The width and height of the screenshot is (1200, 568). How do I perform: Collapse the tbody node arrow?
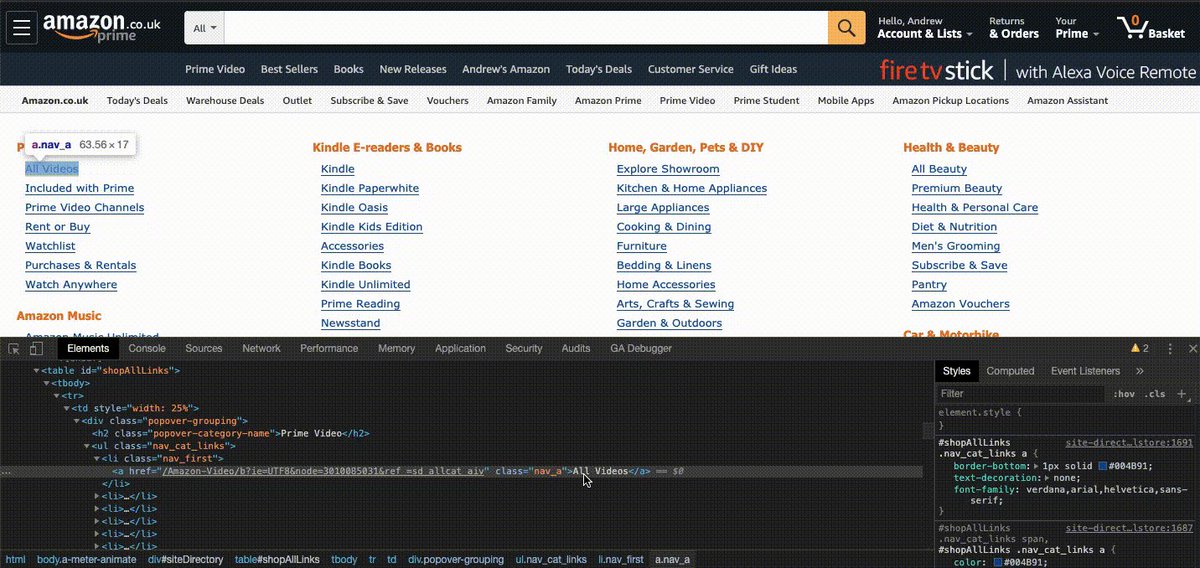tap(46, 383)
